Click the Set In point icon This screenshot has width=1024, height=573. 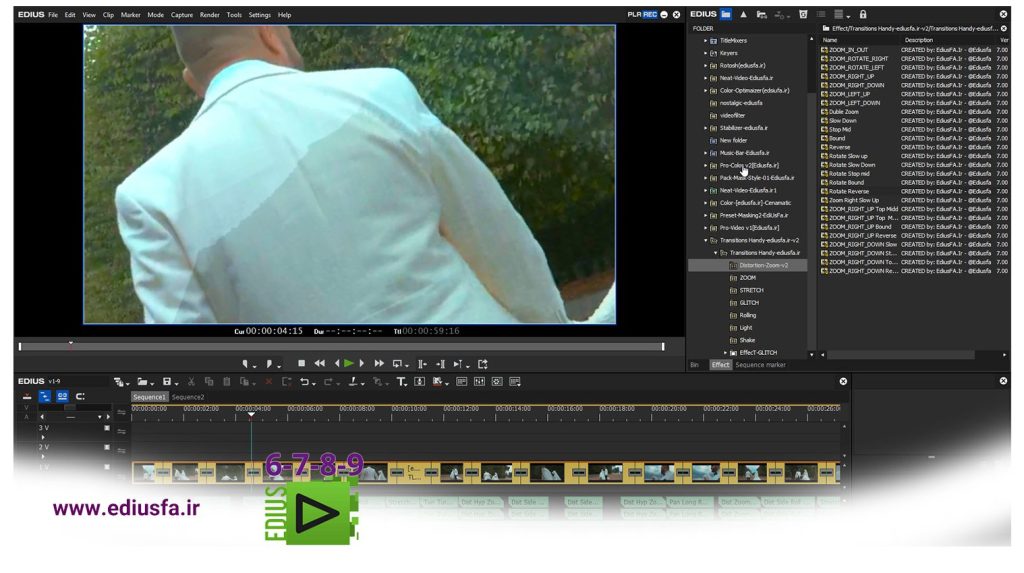pos(245,364)
